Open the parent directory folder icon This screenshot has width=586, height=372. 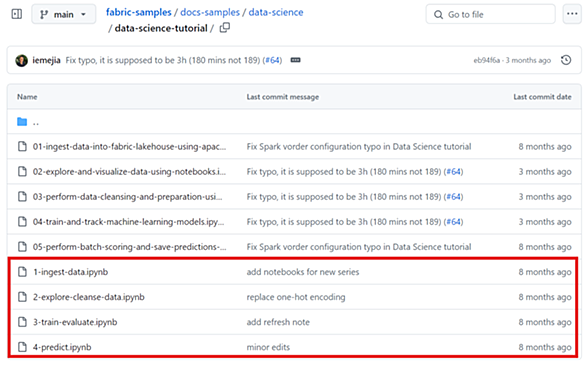(22, 122)
